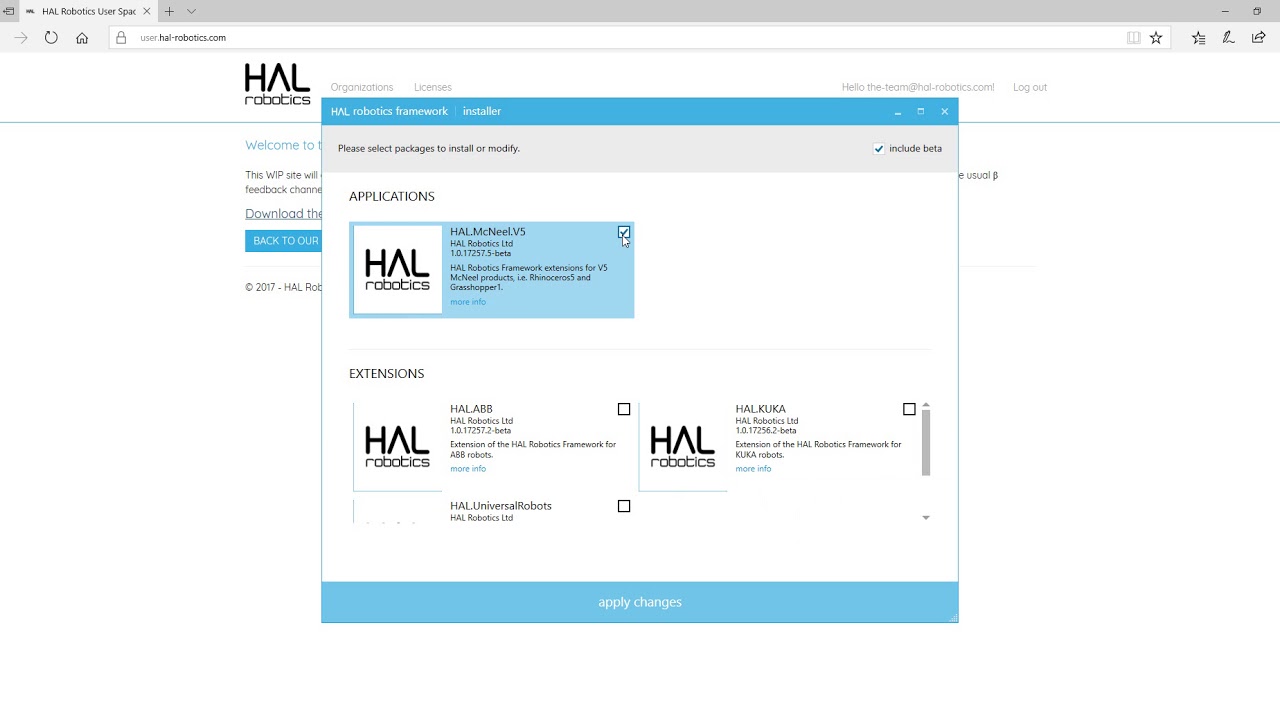The height and width of the screenshot is (720, 1280).
Task: Click the set tabs aside icon
Action: click(9, 11)
